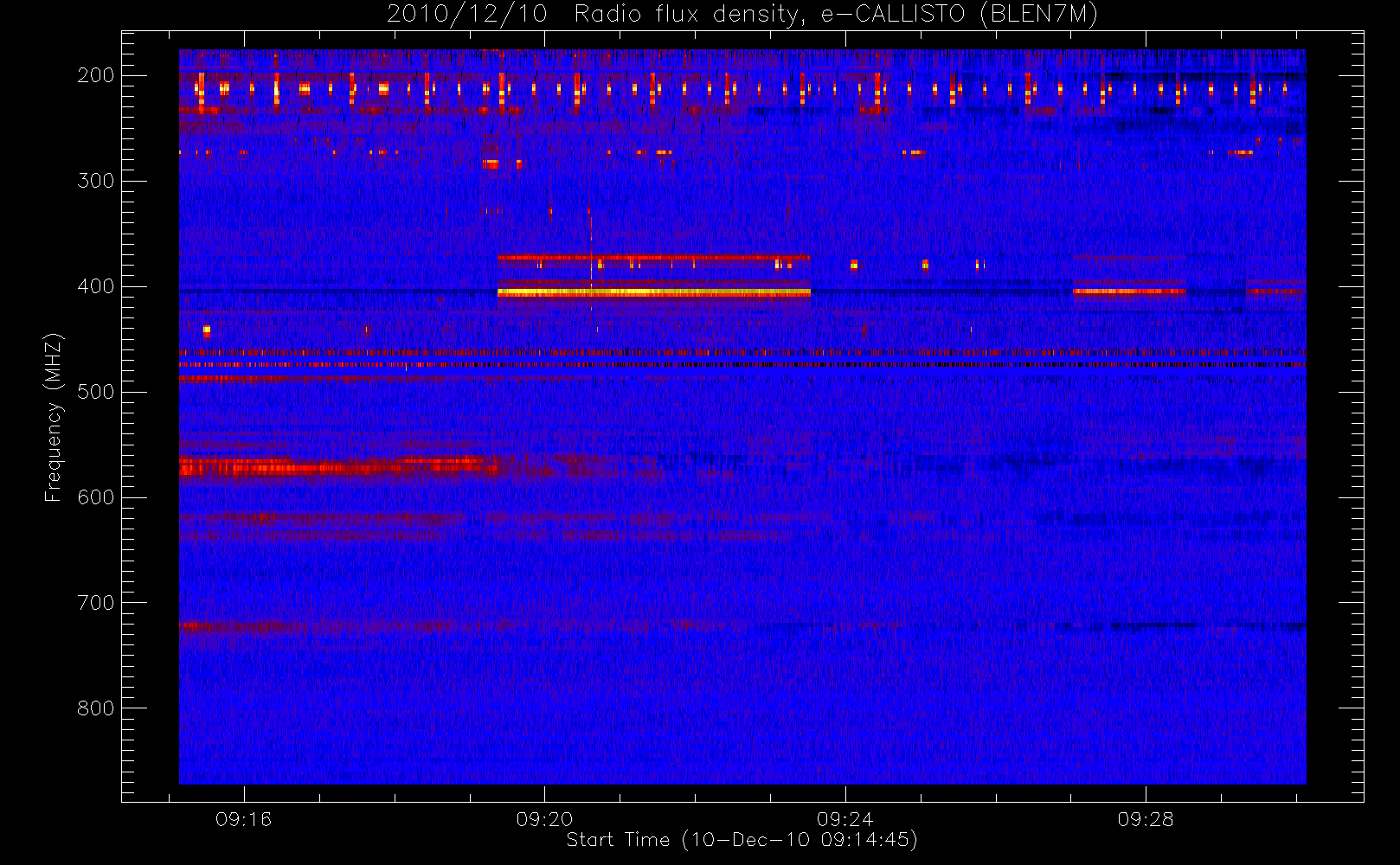Click the date '2010/12/10' in the title

pyautogui.click(x=466, y=15)
